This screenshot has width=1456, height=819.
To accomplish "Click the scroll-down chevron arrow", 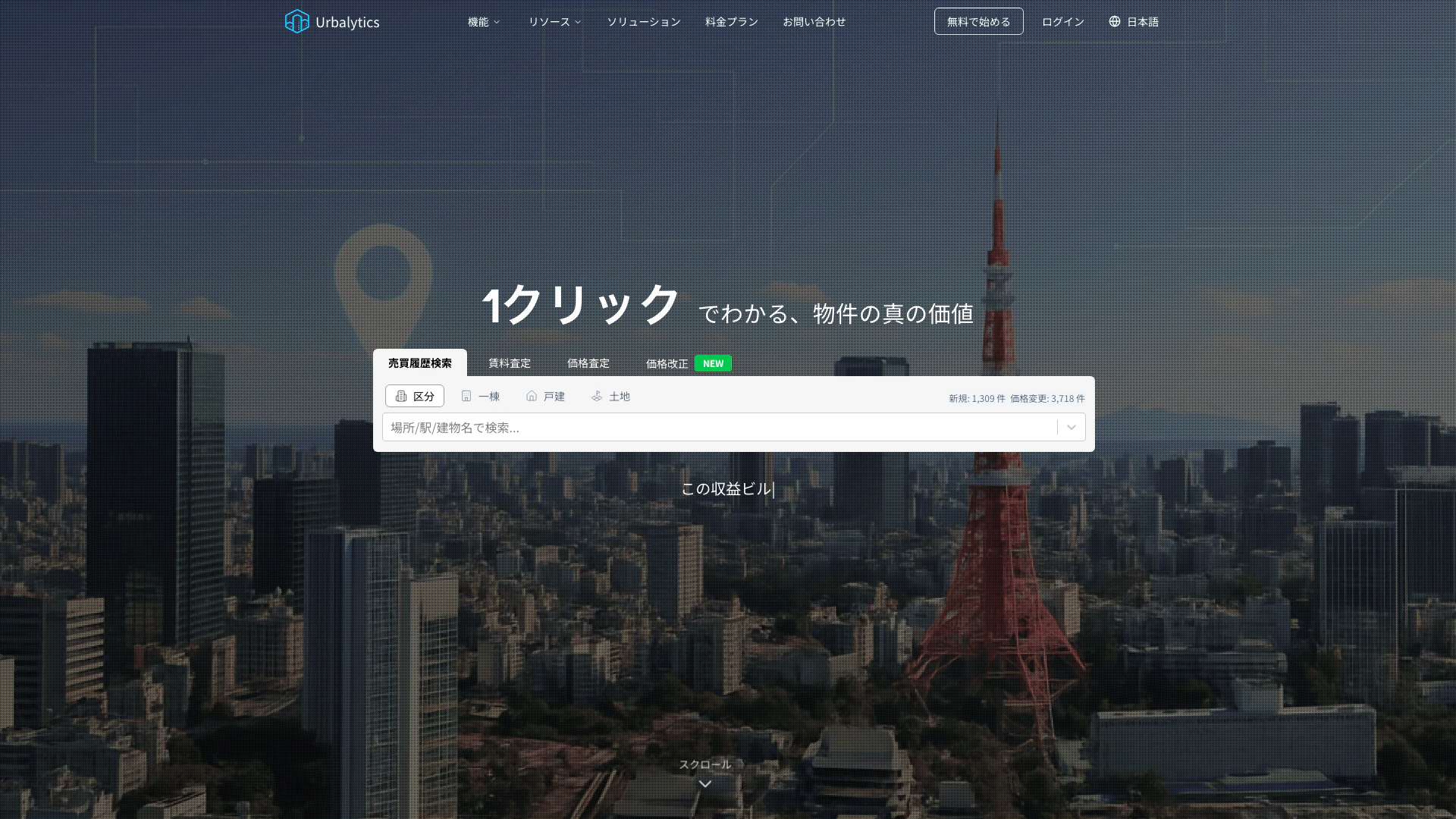I will [704, 784].
